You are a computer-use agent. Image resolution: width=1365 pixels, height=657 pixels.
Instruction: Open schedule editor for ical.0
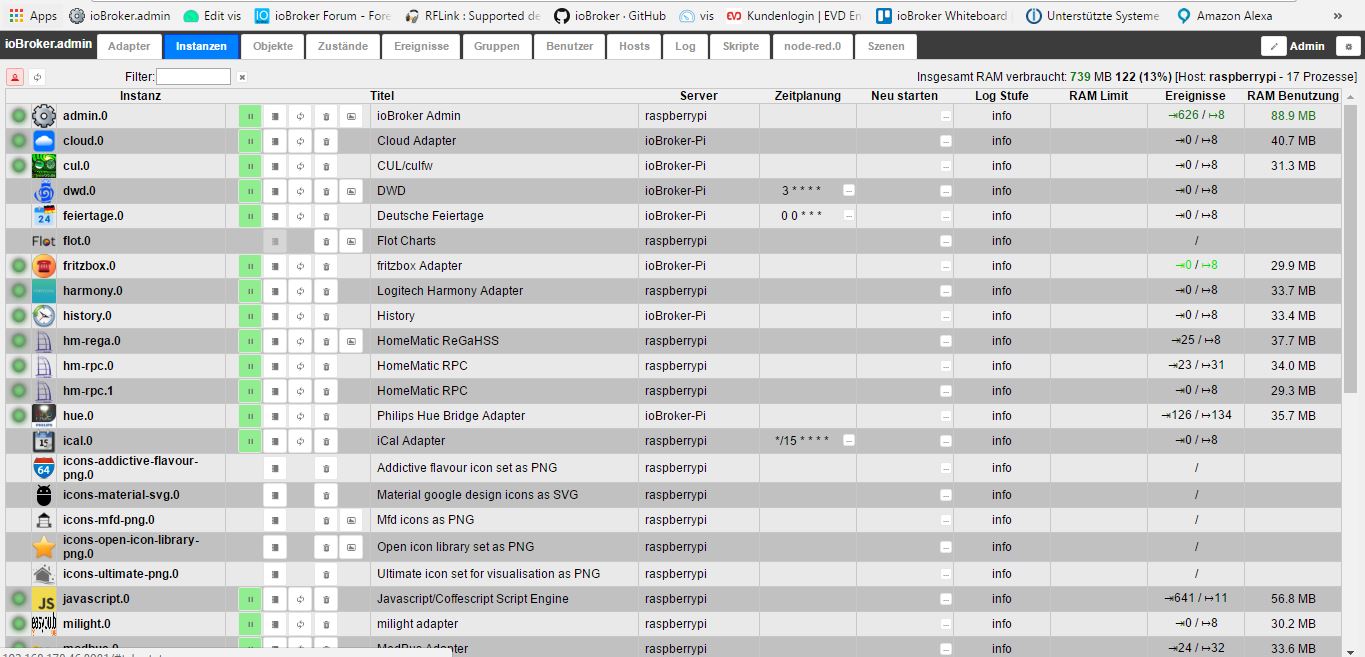tap(849, 440)
